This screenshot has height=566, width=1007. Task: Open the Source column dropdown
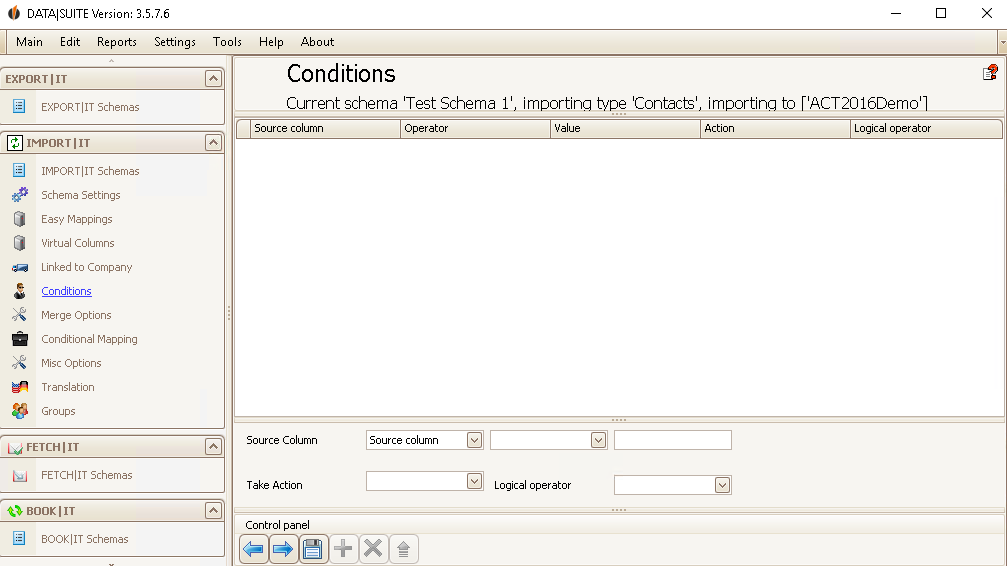(474, 440)
